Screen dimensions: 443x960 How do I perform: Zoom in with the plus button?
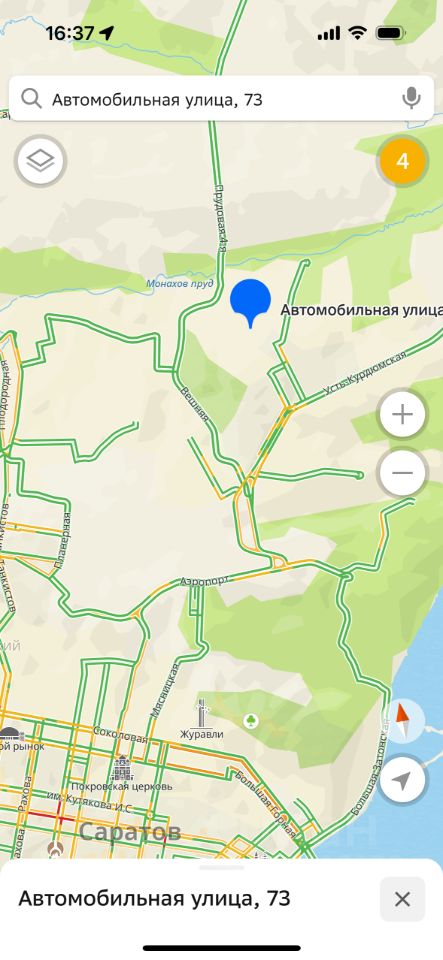click(402, 414)
